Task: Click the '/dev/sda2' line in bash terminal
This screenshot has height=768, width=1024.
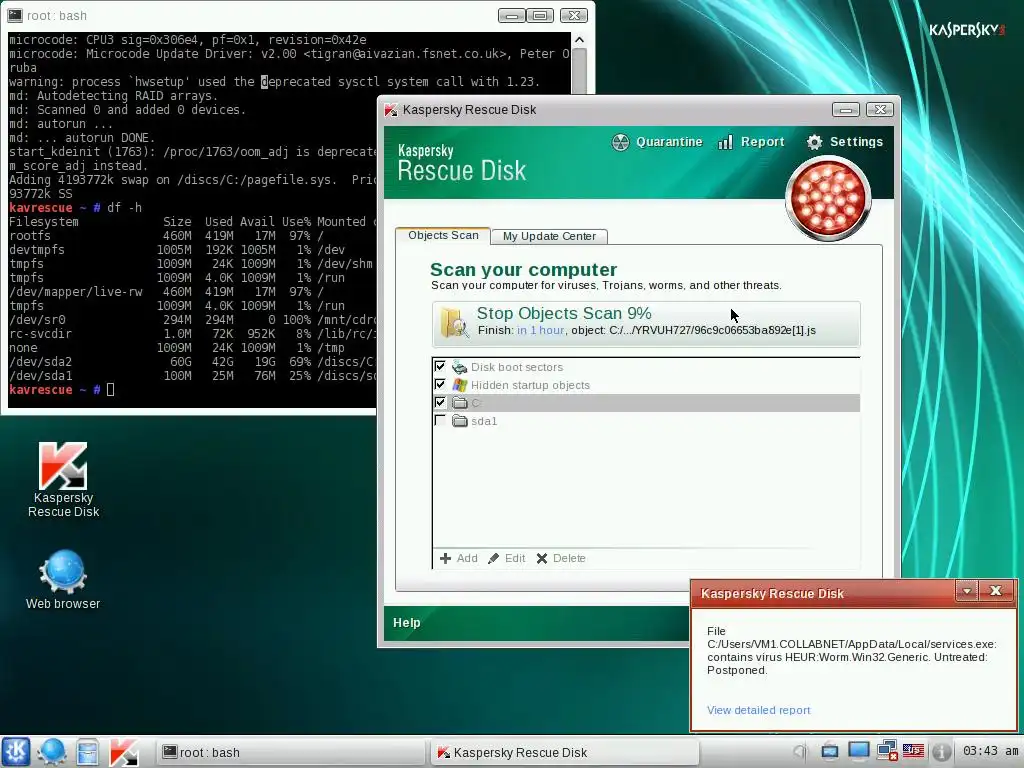Action: 192,361
